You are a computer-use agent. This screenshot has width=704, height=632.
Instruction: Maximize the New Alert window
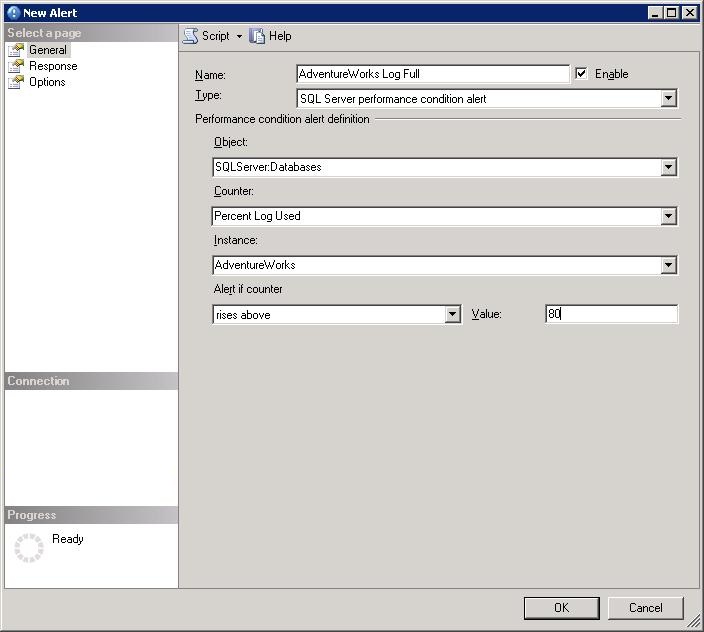click(x=671, y=13)
